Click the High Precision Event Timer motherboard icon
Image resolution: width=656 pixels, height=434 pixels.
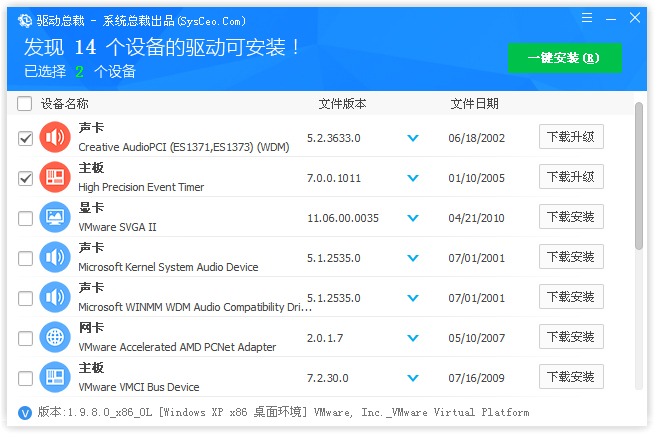point(55,177)
